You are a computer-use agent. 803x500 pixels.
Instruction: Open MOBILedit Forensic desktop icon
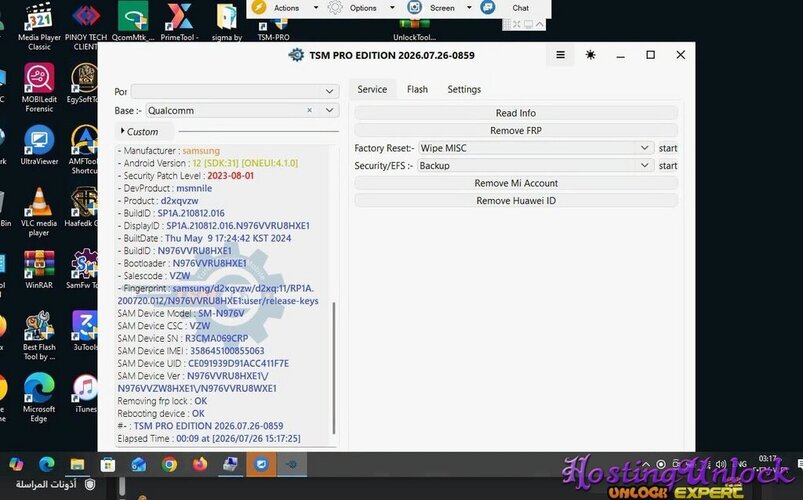coord(39,88)
